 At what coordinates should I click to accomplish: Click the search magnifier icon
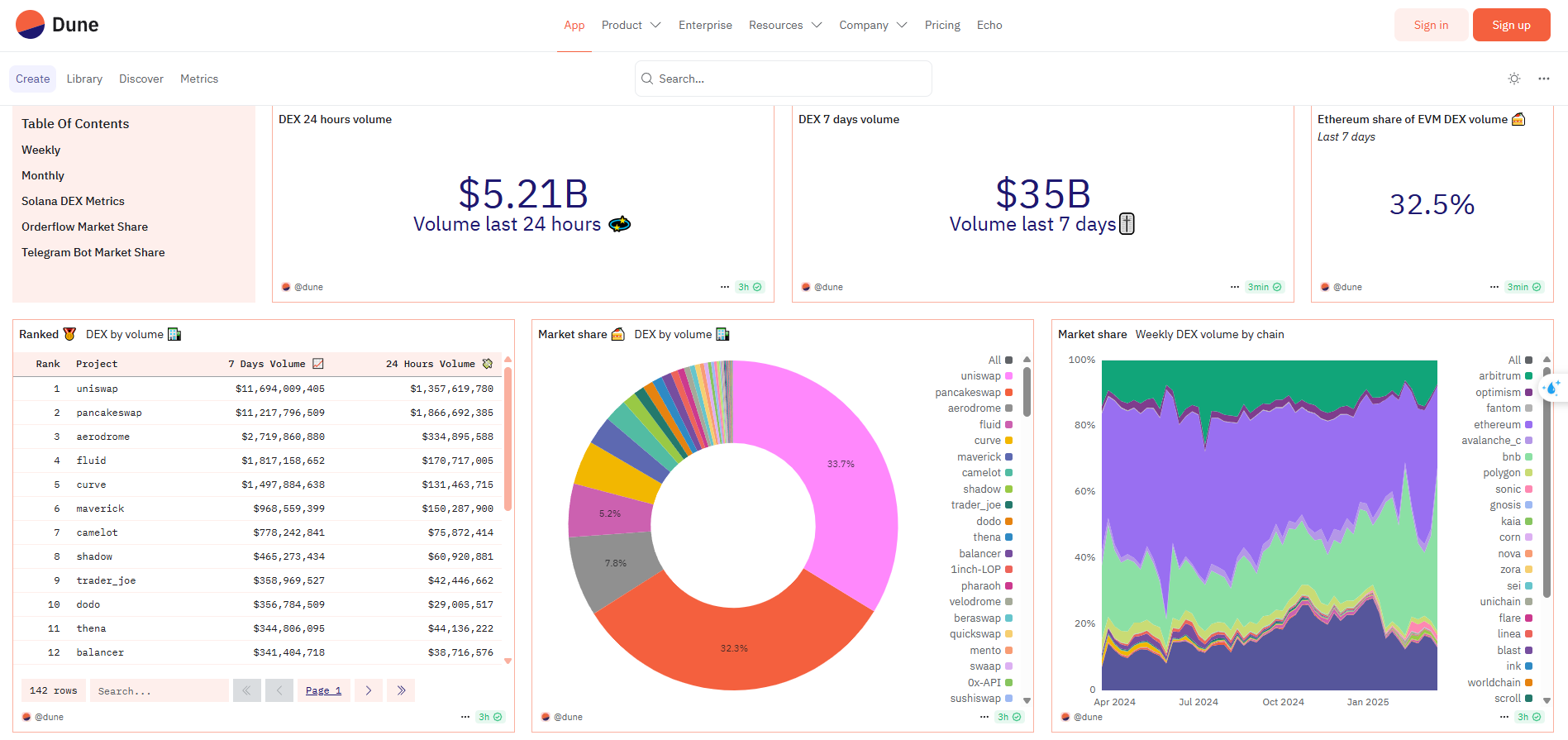click(647, 79)
